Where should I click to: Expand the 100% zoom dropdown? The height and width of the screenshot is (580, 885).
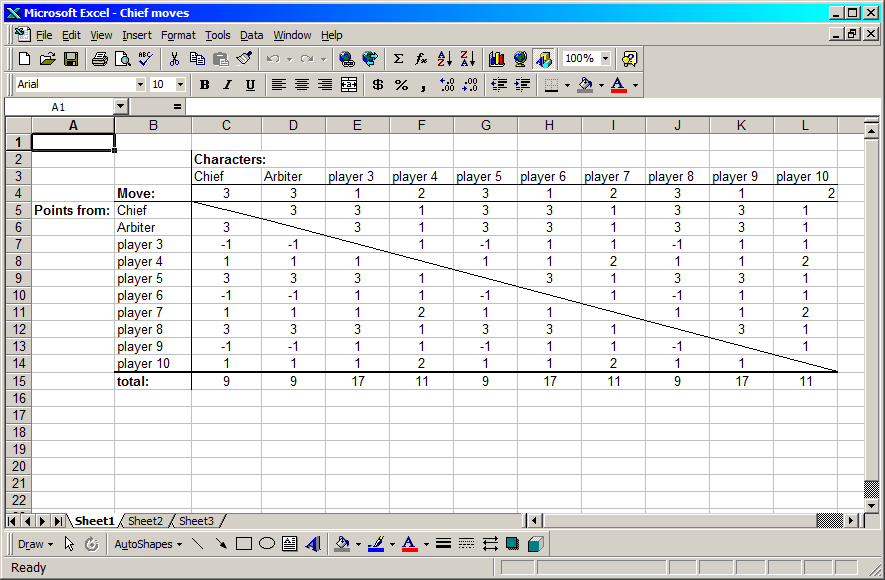pos(605,59)
